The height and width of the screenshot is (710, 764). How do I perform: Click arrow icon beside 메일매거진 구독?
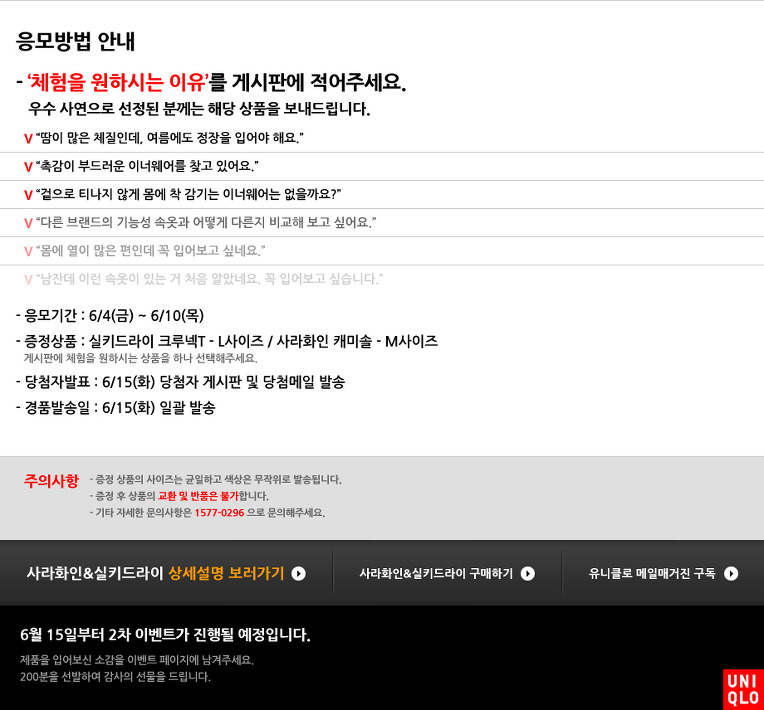(731, 574)
